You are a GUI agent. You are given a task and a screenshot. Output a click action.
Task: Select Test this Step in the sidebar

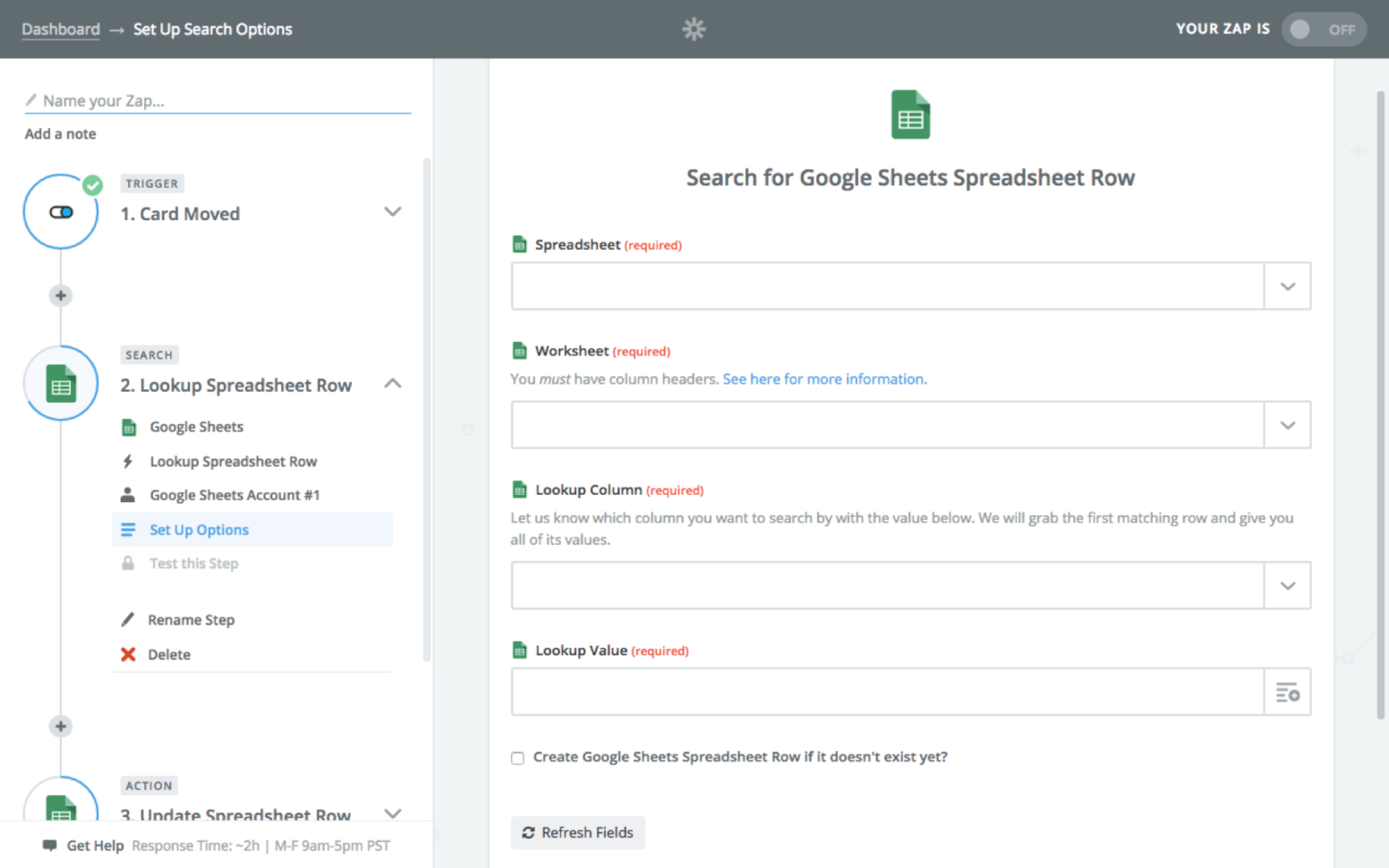click(x=193, y=563)
